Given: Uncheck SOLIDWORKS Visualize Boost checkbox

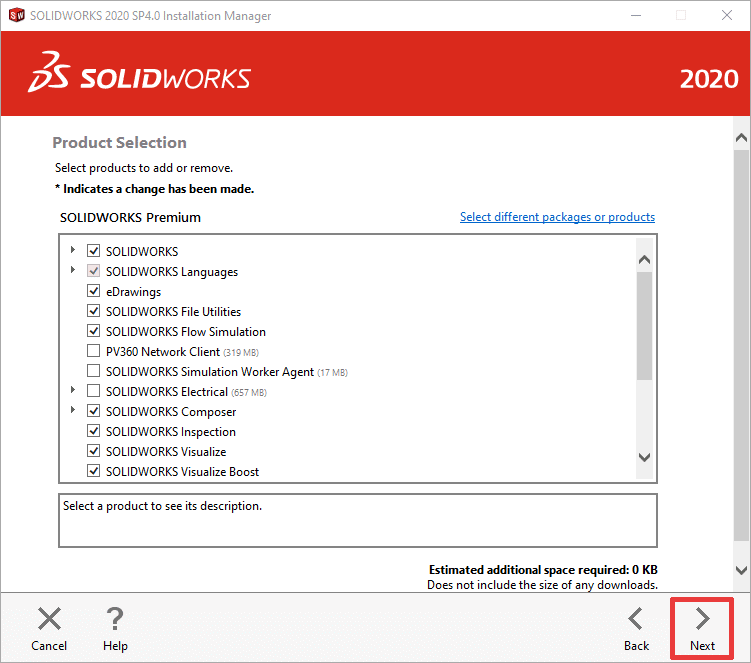Looking at the screenshot, I should coord(93,471).
